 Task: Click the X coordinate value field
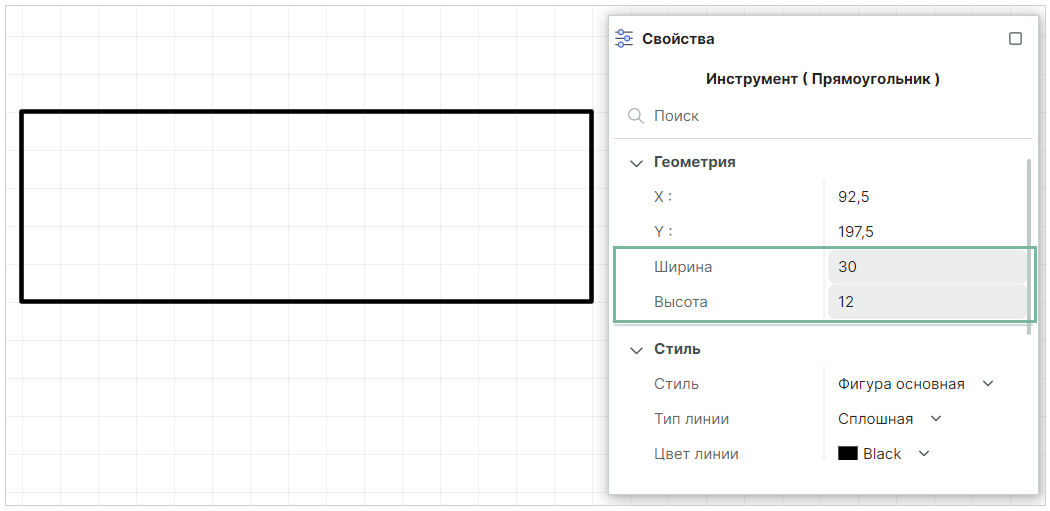tap(925, 197)
